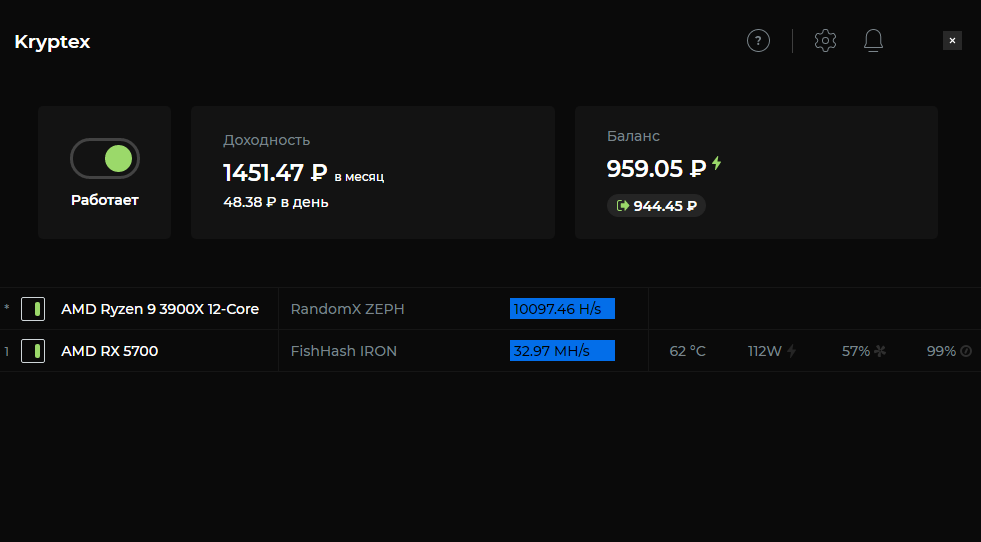Image resolution: width=981 pixels, height=542 pixels.
Task: Click the 959.05 ₽ balance amount
Action: point(656,168)
